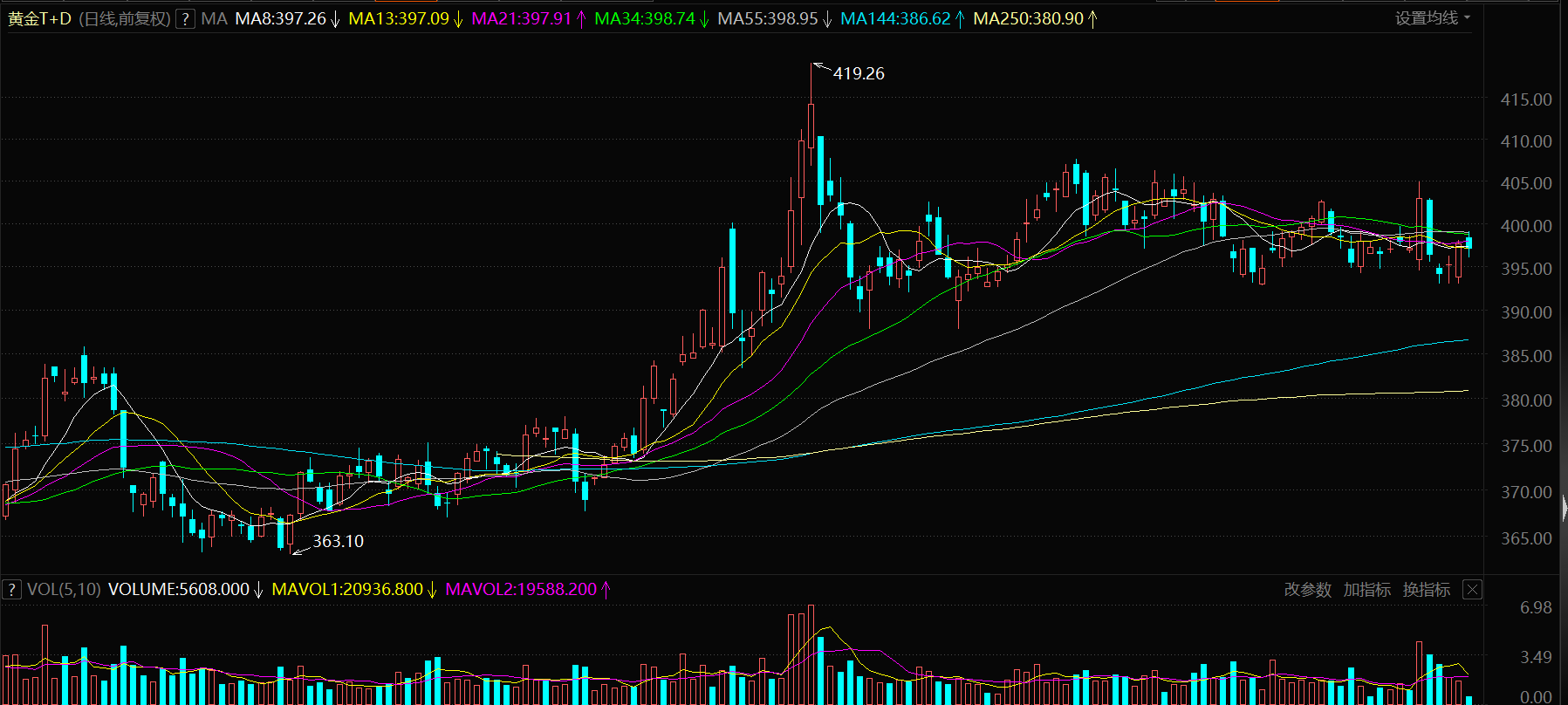
Task: Select the 黄金T+D title label
Action: (40, 18)
